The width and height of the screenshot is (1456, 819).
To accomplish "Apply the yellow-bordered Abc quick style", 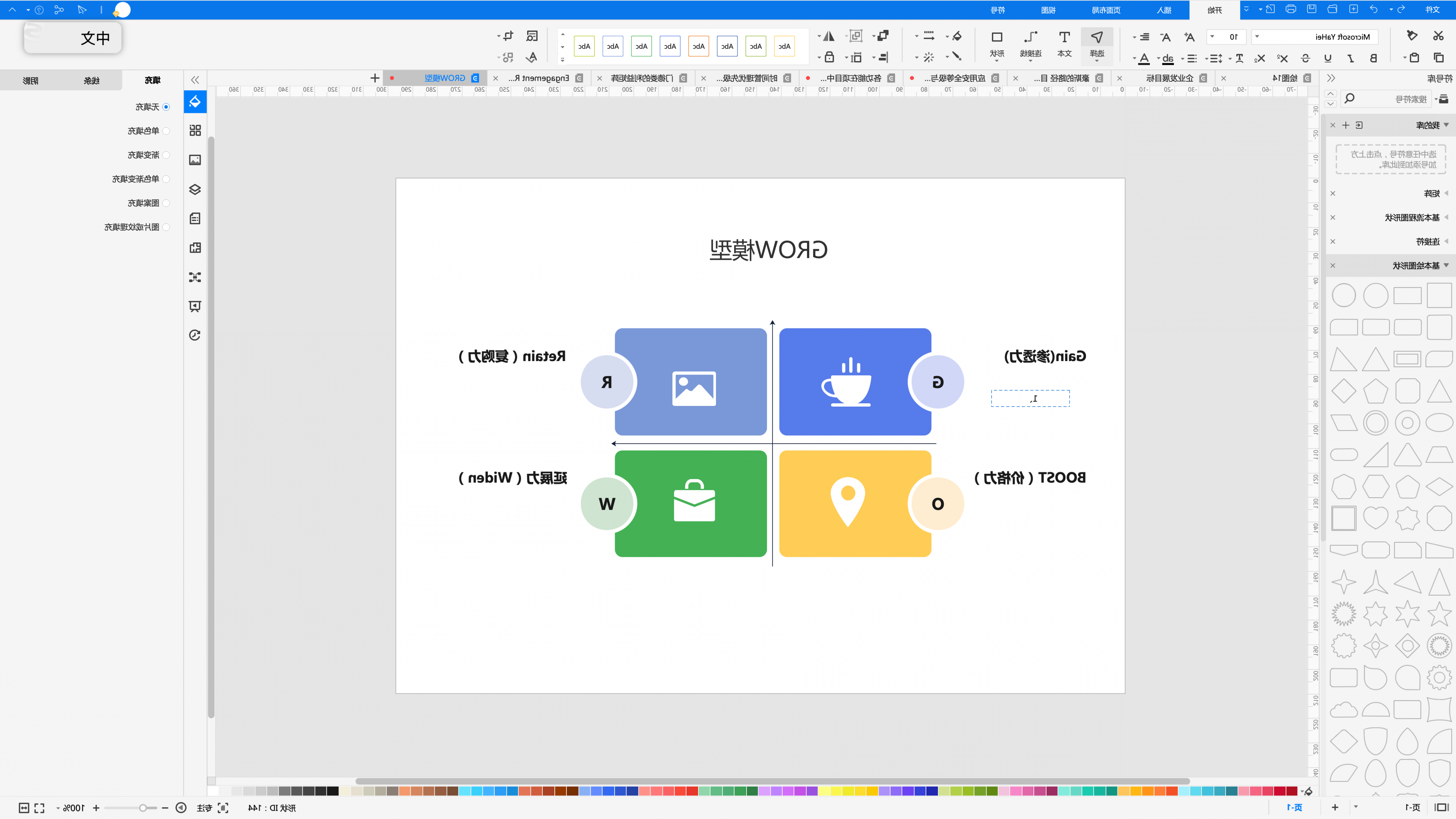I will (x=784, y=46).
